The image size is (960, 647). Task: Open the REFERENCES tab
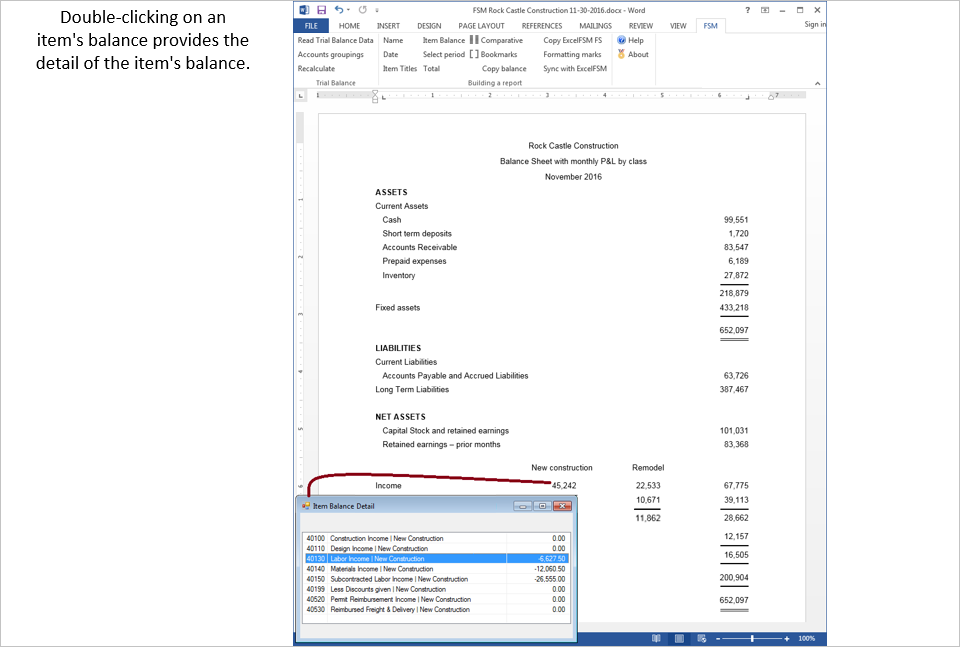(x=542, y=26)
